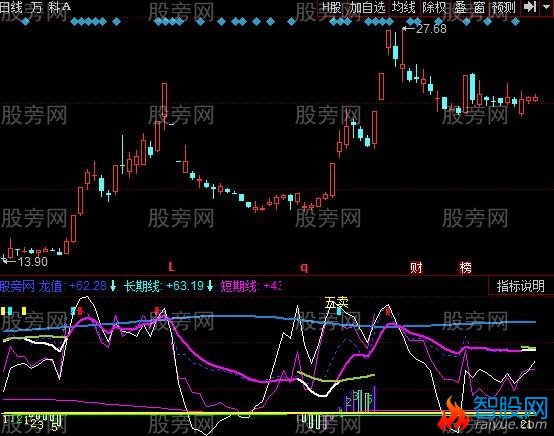This screenshot has width=554, height=436.
Task: Click the 叠 overlay button
Action: point(460,7)
